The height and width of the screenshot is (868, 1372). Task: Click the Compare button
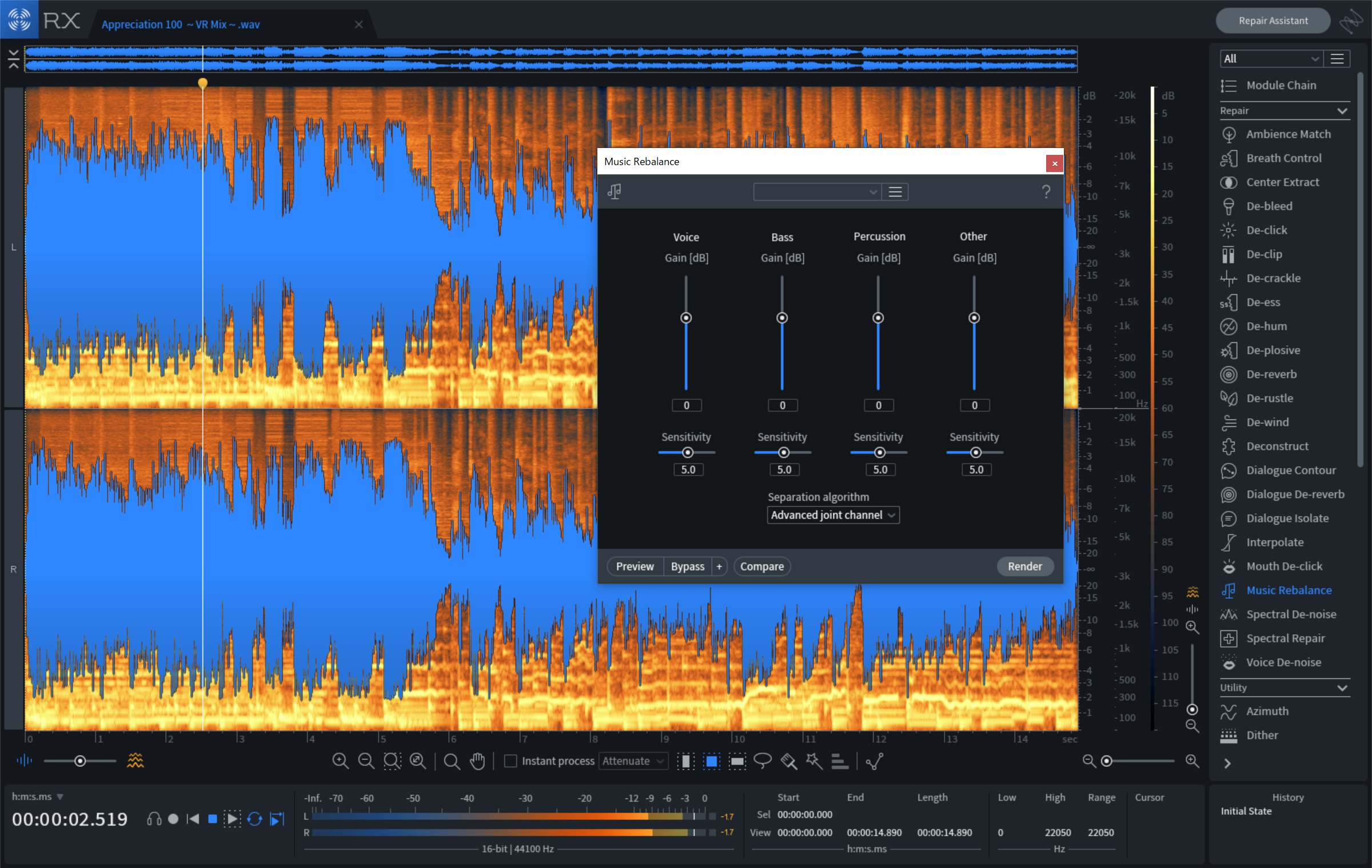point(762,566)
